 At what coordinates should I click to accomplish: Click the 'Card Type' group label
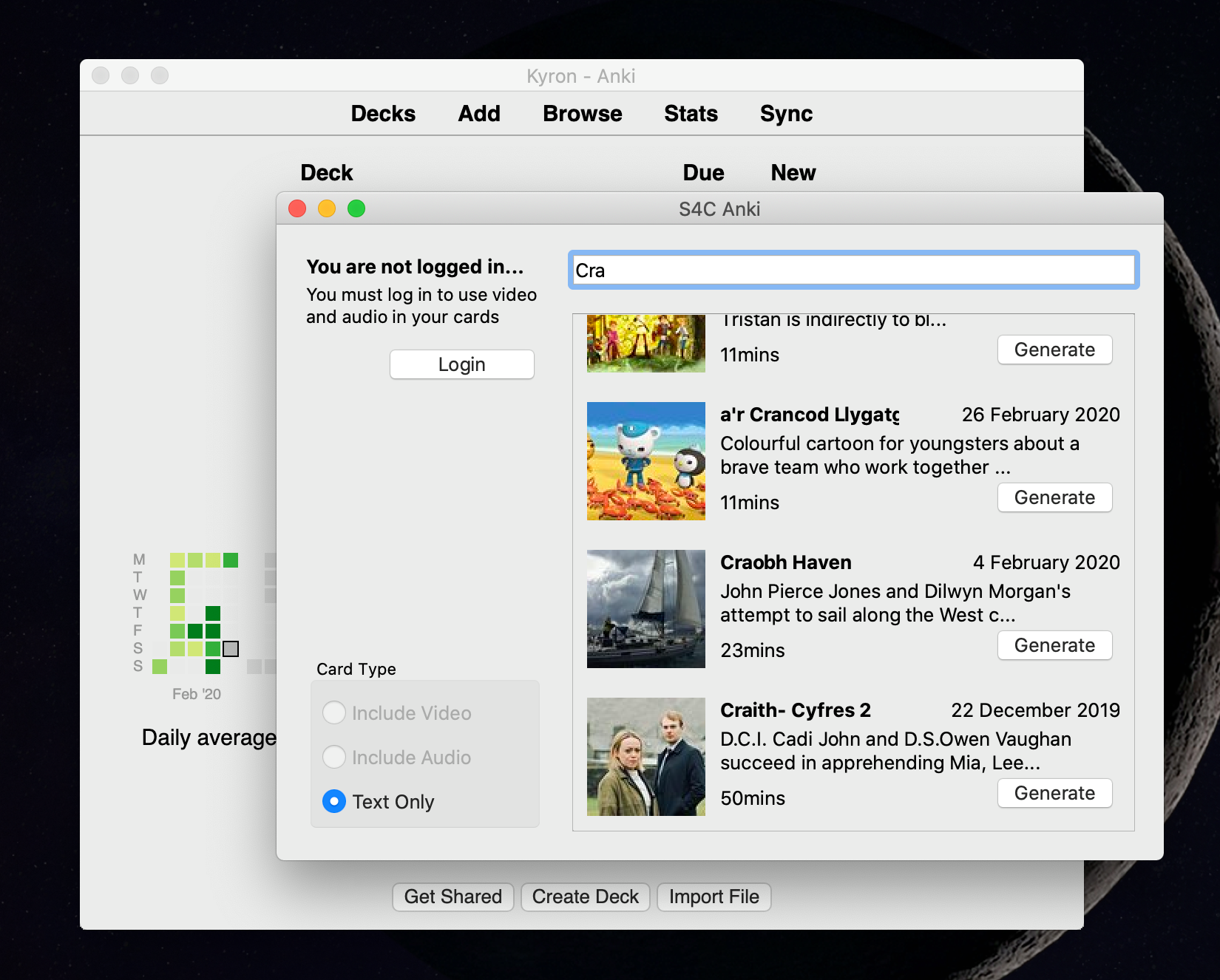[356, 669]
